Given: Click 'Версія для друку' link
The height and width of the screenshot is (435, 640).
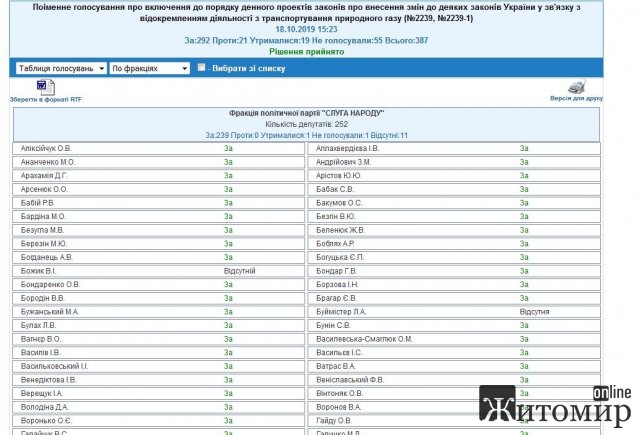Looking at the screenshot, I should 576,98.
